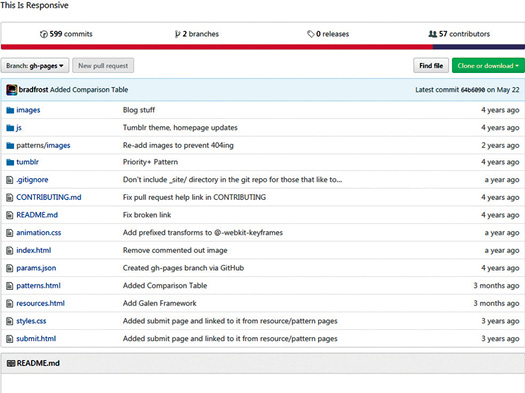Click the submit.html file icon
The image size is (525, 393).
[x=10, y=339]
